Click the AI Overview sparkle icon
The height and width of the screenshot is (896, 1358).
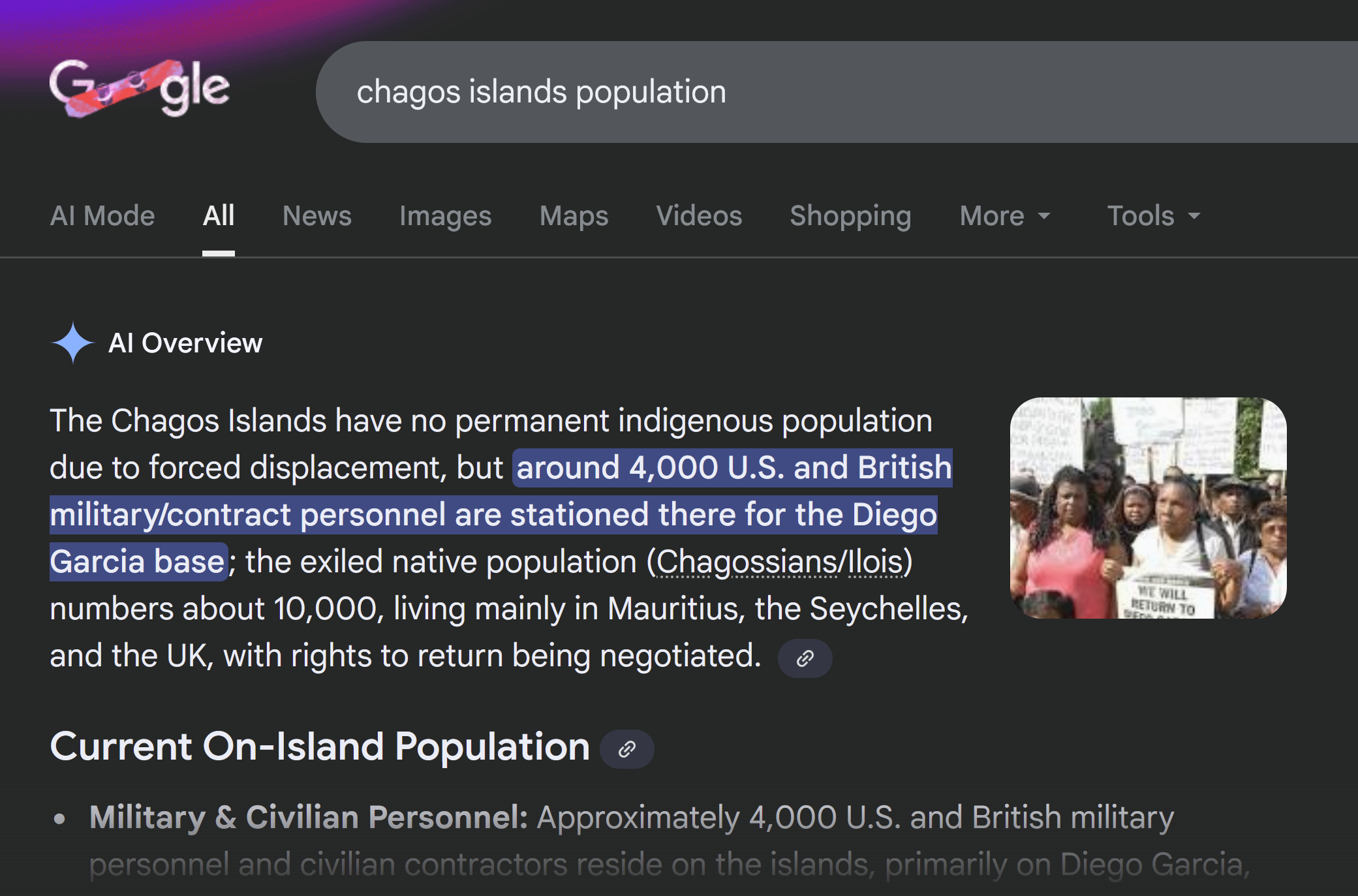(x=72, y=343)
